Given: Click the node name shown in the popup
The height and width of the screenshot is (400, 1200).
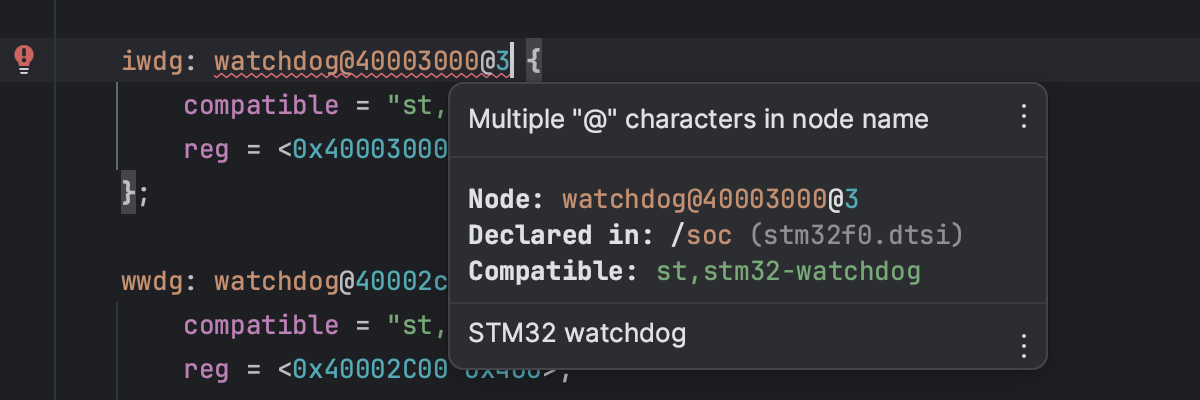Looking at the screenshot, I should (708, 199).
